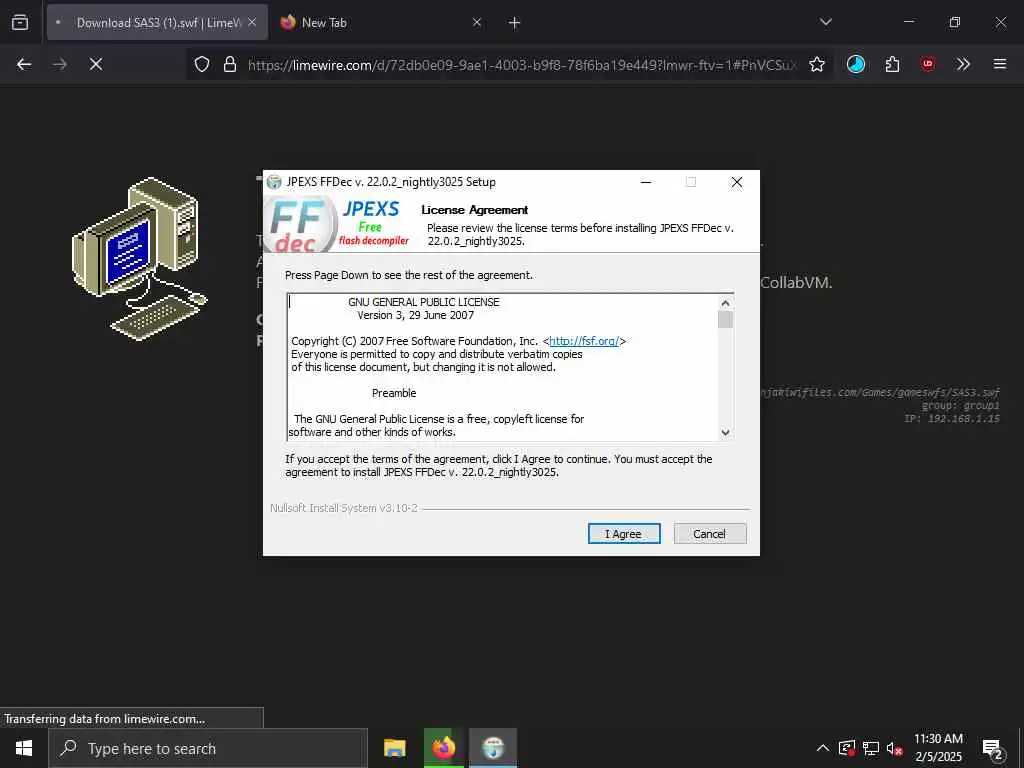The width and height of the screenshot is (1024, 768).
Task: Click the license text scrollbar thumb
Action: click(x=725, y=319)
